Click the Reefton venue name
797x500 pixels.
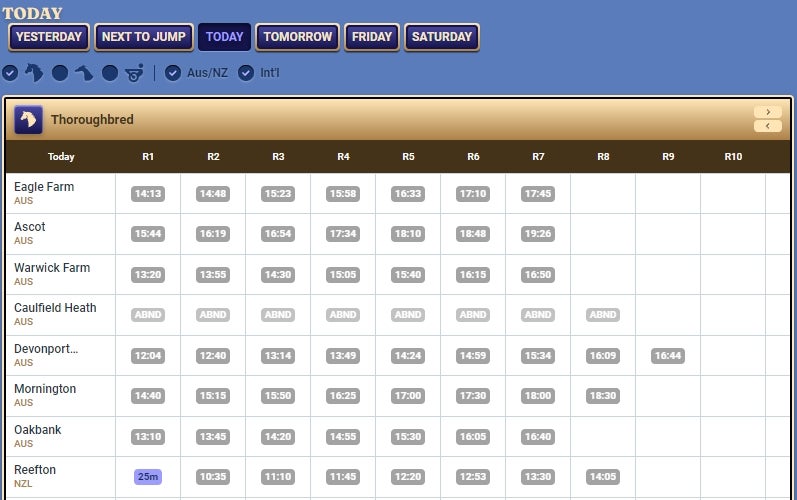pyautogui.click(x=35, y=470)
